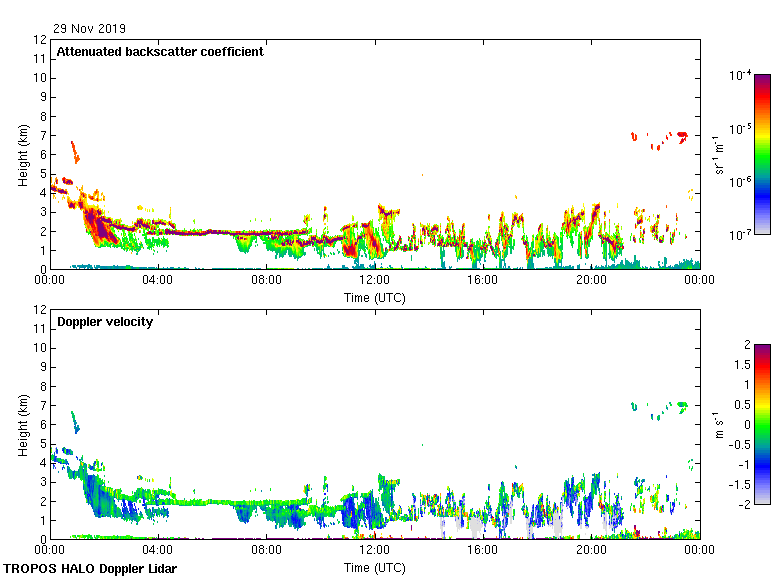Click the 7 km cloud layer in the backscatter plot

coord(682,136)
